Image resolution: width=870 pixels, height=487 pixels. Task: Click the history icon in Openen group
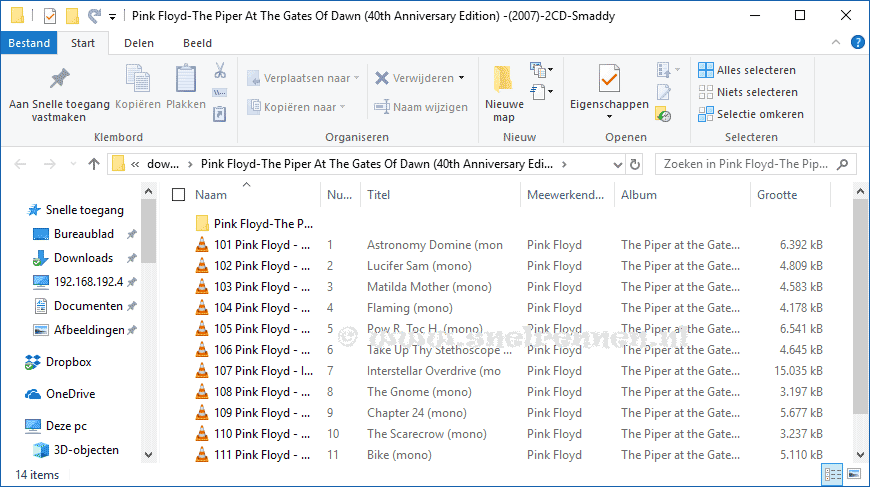(x=664, y=114)
